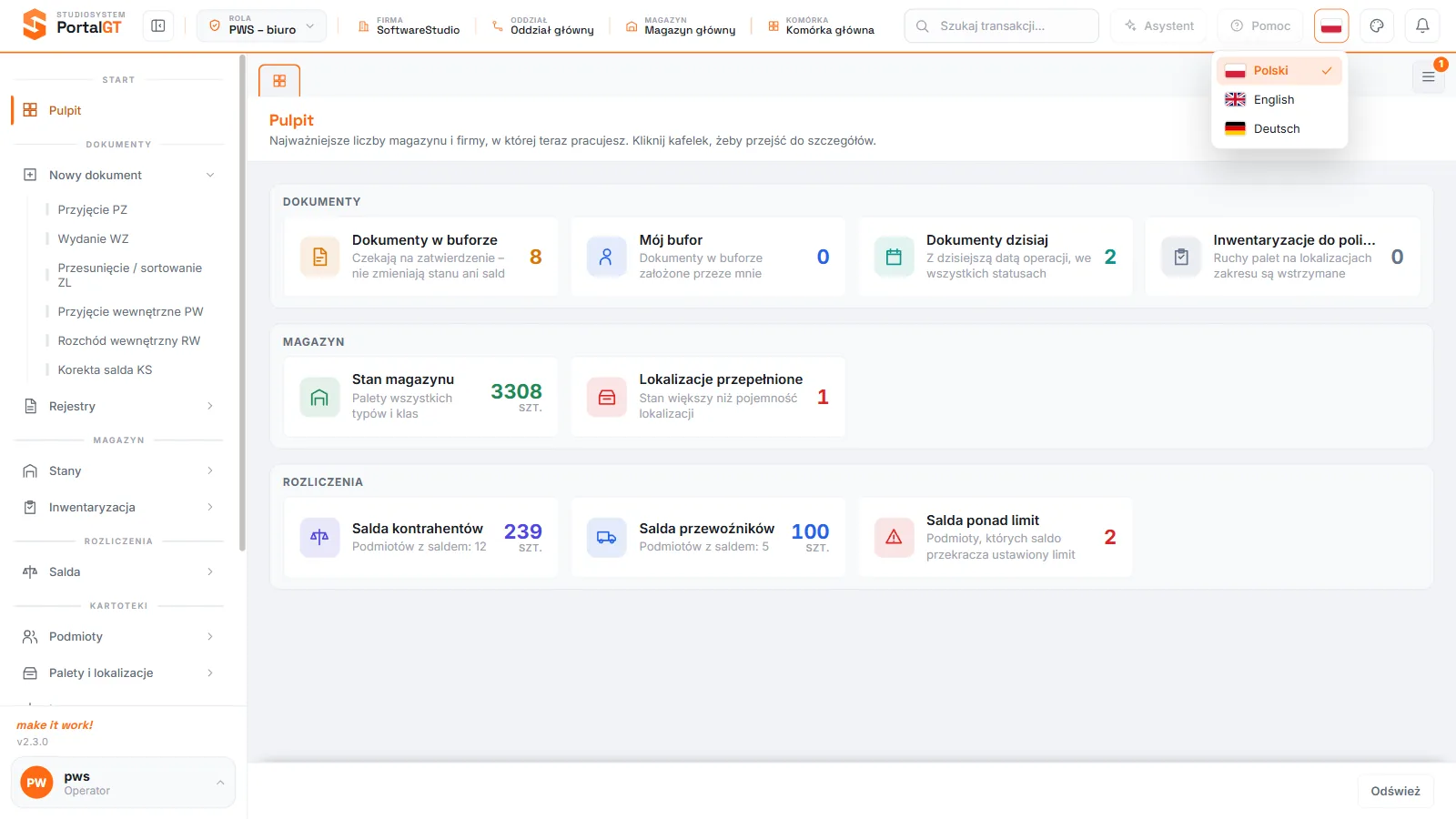Go to Pulpit in sidebar
The height and width of the screenshot is (819, 1456).
[120, 110]
